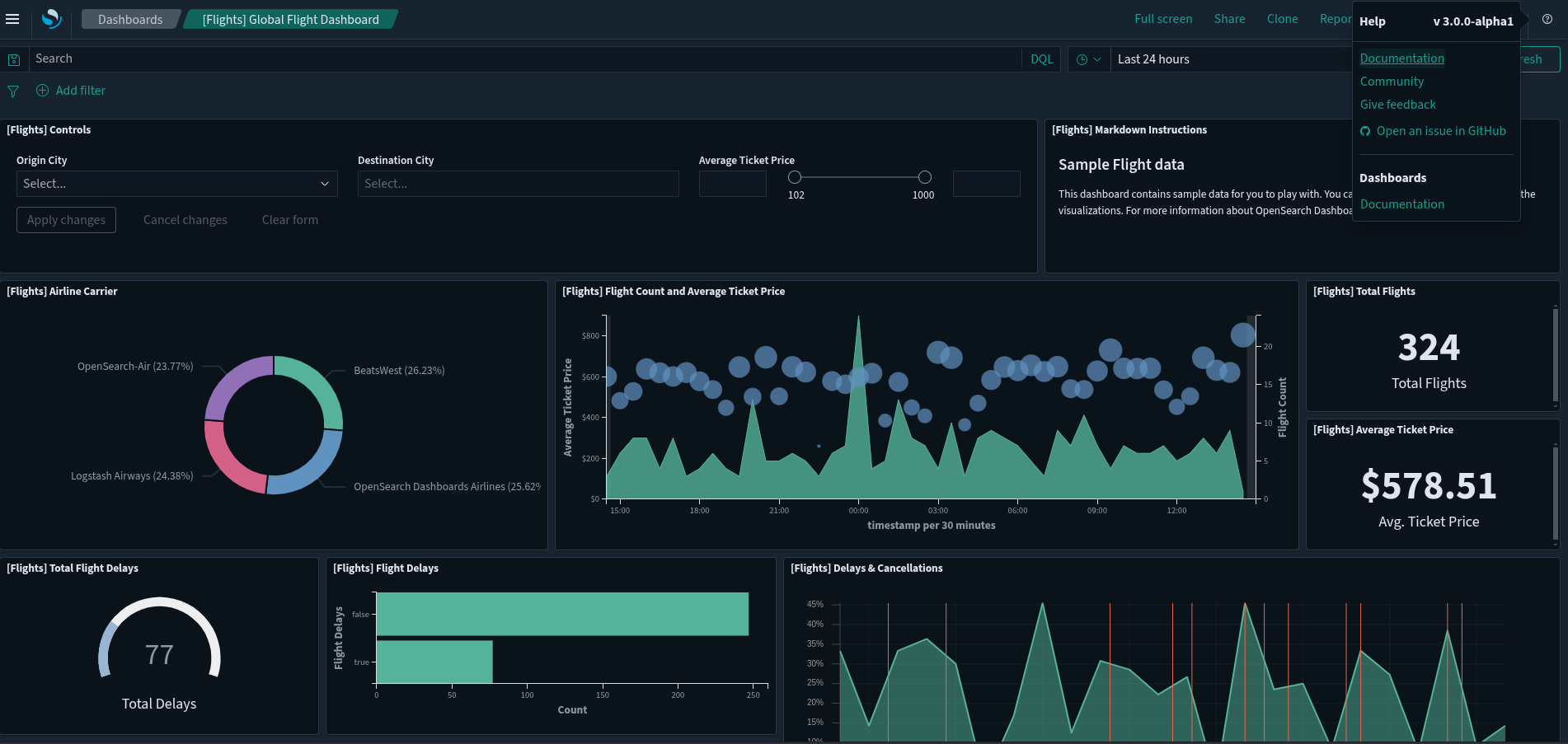Viewport: 1568px width, 744px height.
Task: Open the help question mark icon
Action: 1547,19
